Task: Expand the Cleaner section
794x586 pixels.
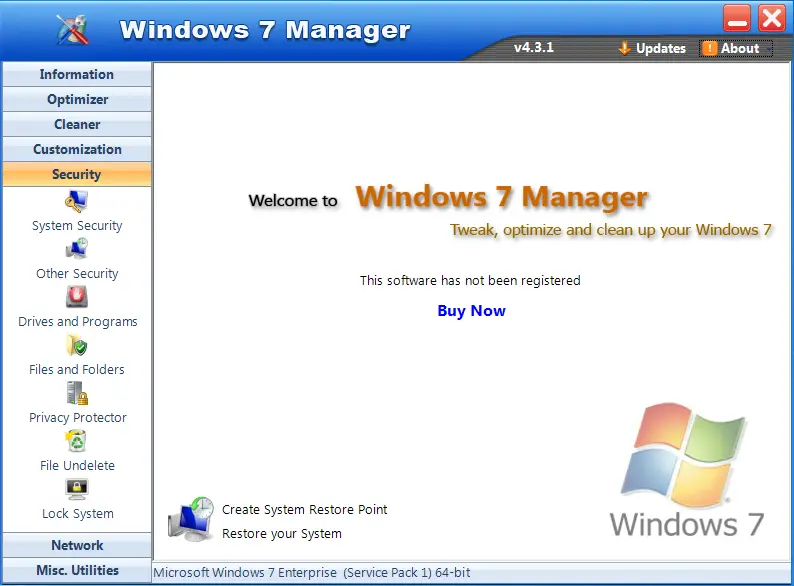Action: tap(77, 124)
